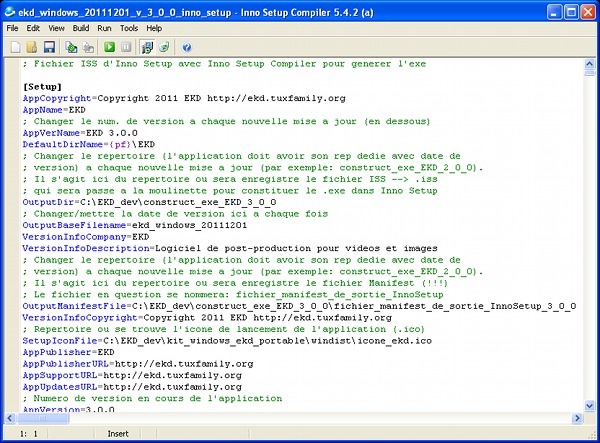600x443 pixels.
Task: Maximize the Inno Setup Compiler window
Action: pos(571,13)
